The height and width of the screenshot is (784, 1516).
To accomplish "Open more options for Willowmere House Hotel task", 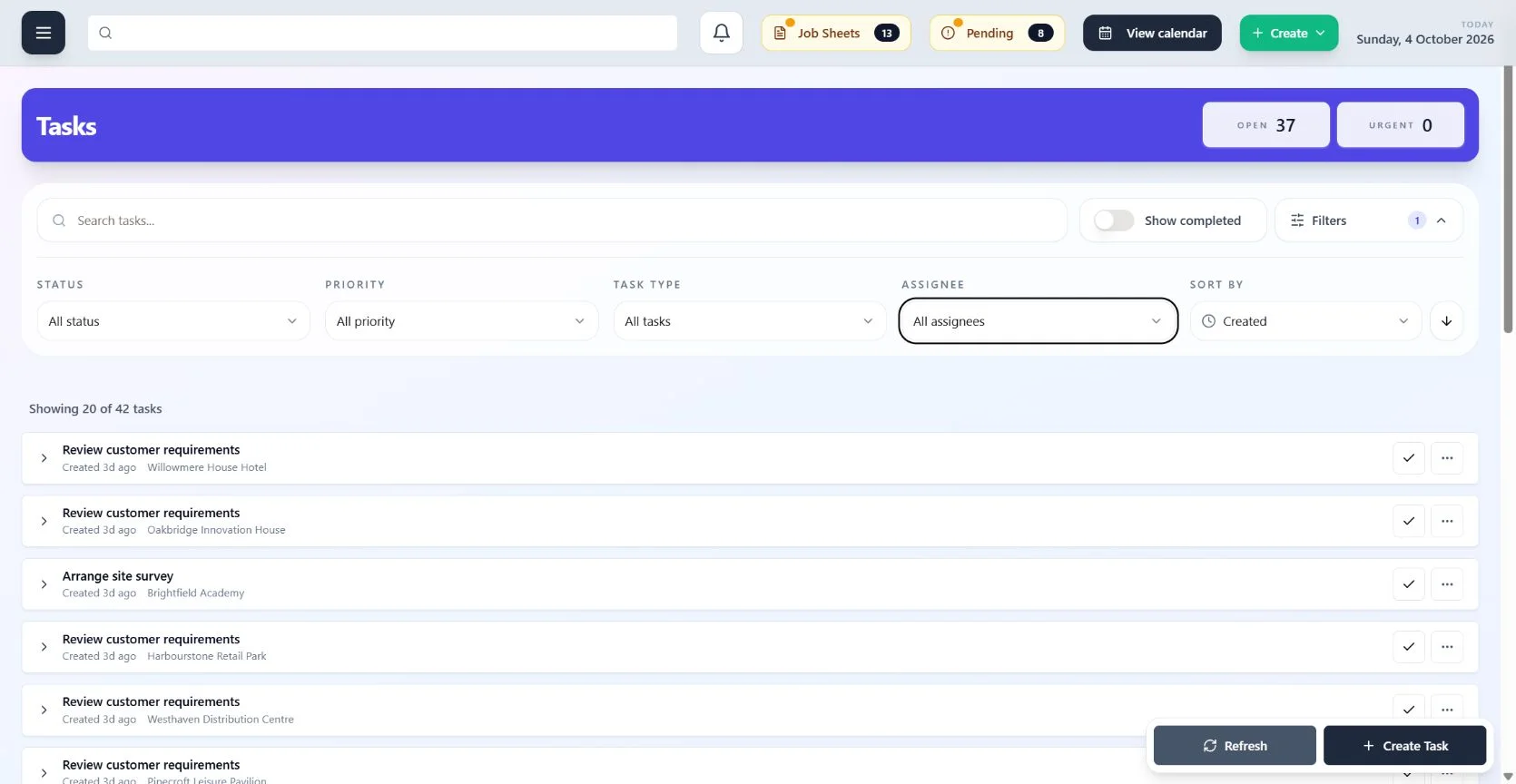I will click(1447, 458).
